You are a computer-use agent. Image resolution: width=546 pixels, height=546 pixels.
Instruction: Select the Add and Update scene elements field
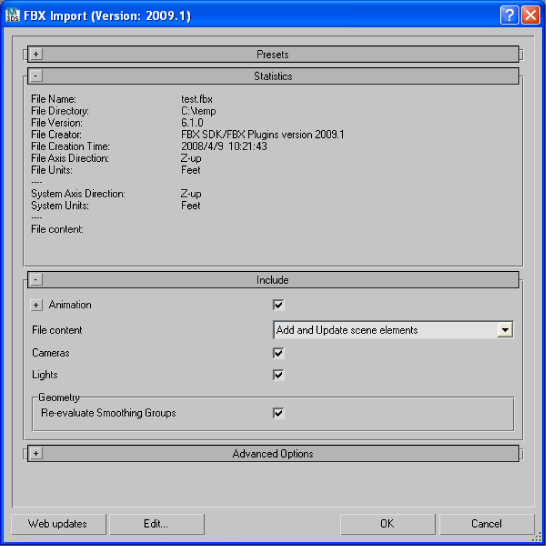pyautogui.click(x=393, y=330)
